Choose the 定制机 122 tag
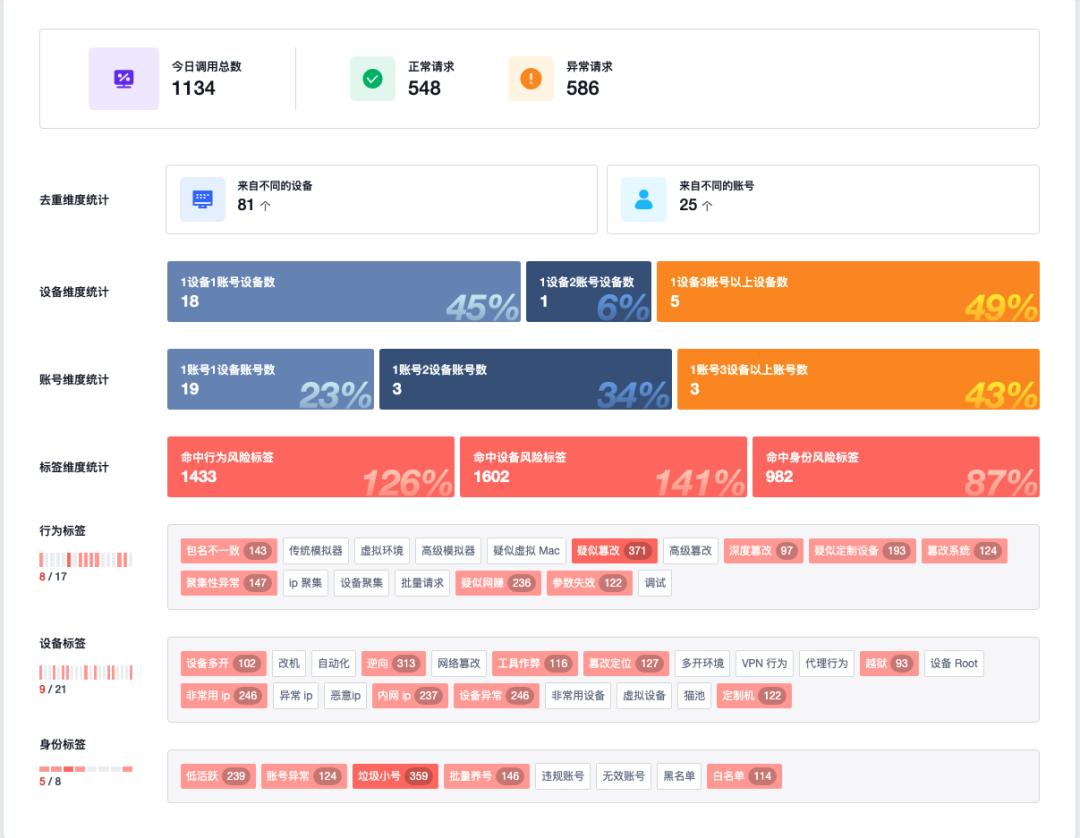The height and width of the screenshot is (838, 1080). click(754, 696)
